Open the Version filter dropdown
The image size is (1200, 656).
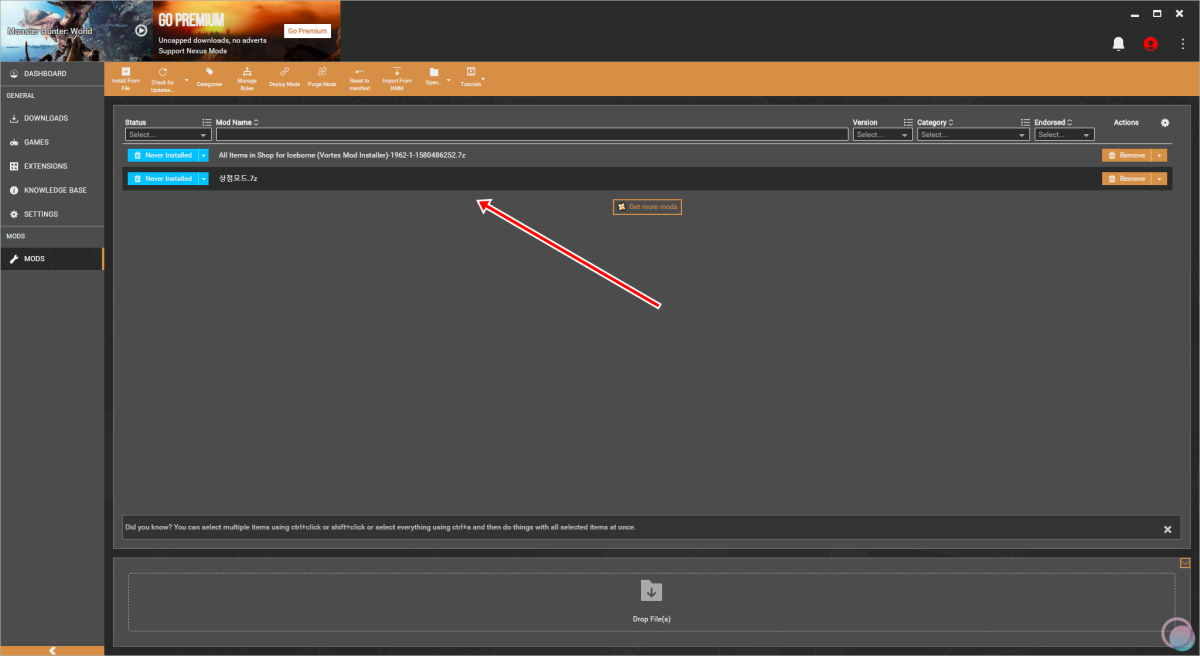pos(883,134)
